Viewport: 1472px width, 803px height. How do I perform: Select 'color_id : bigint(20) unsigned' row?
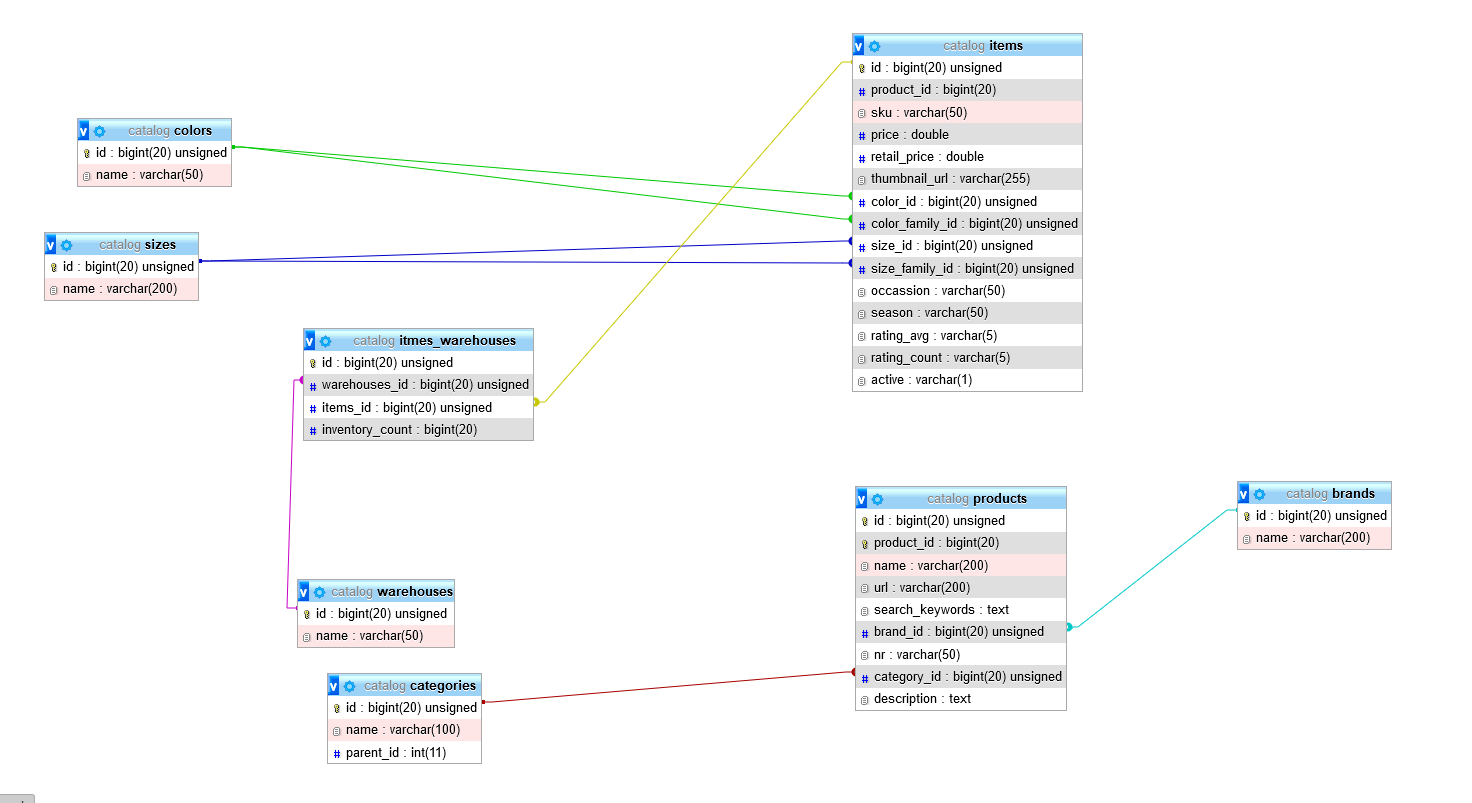967,202
